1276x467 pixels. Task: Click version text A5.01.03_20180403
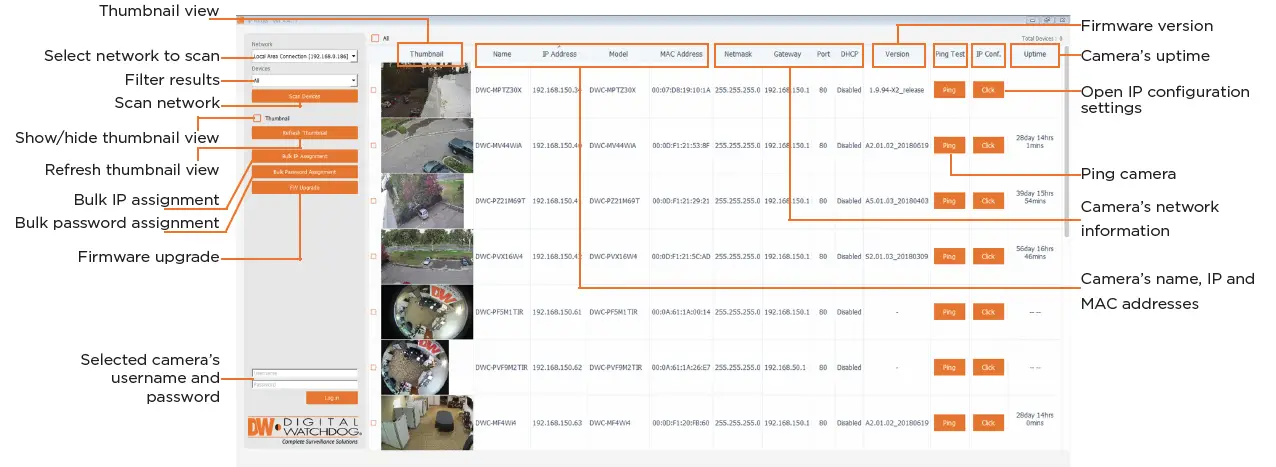tap(897, 201)
